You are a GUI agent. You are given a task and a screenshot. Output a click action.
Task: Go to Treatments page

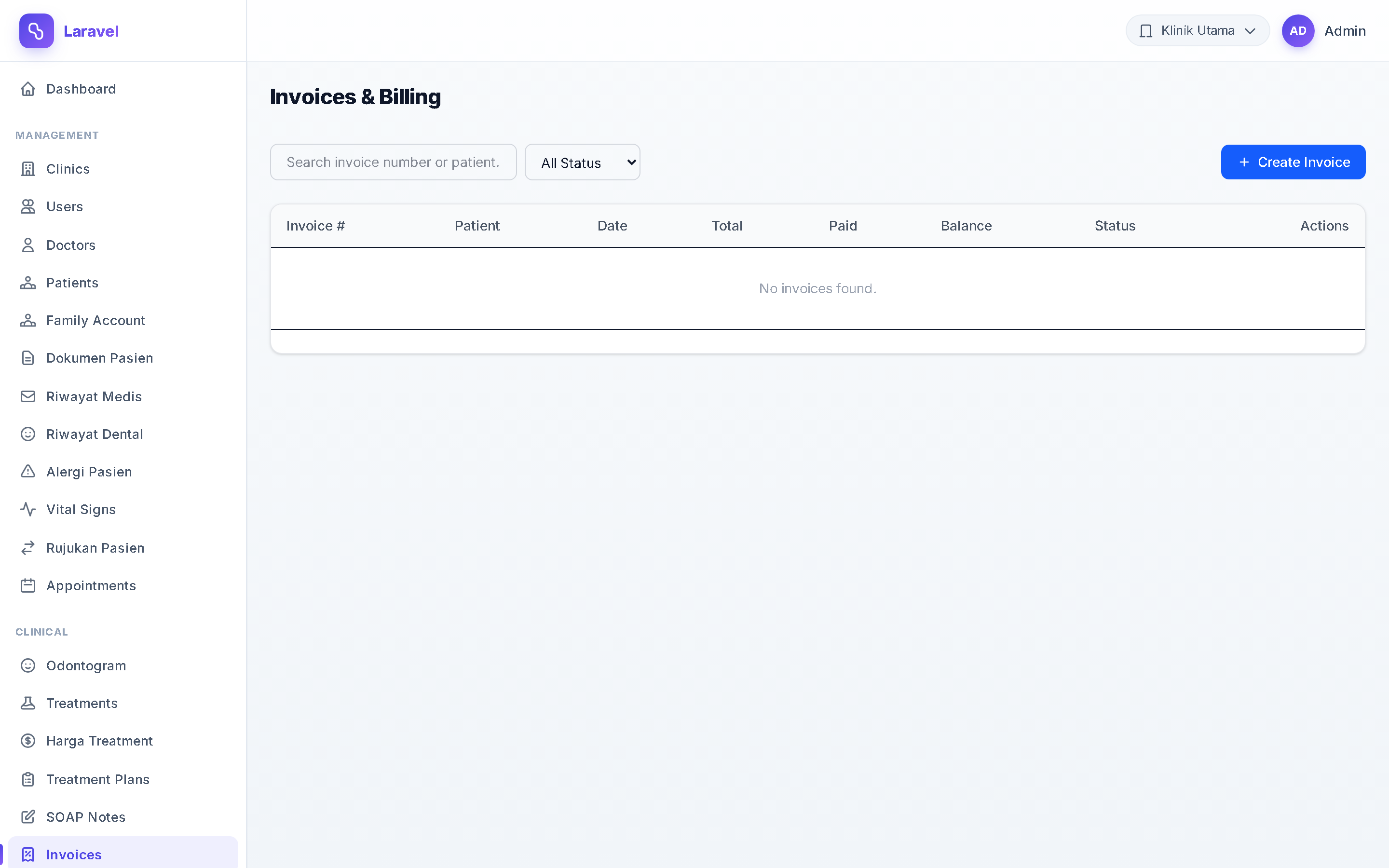[123, 703]
